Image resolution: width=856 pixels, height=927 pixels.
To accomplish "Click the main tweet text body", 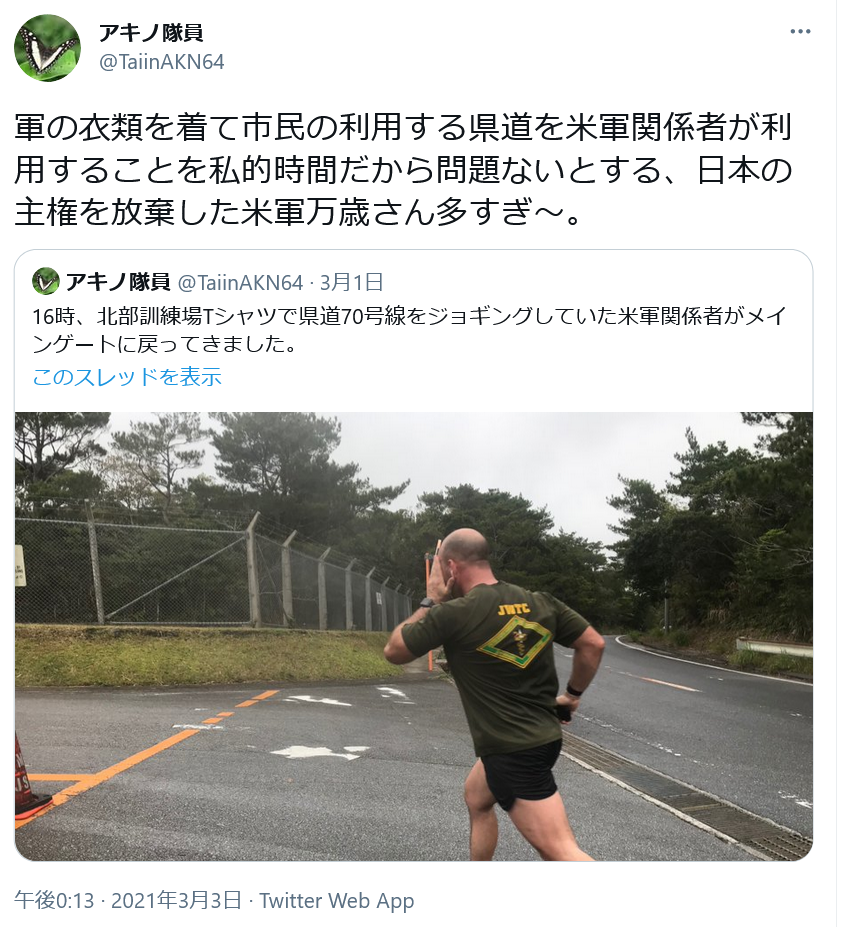I will pyautogui.click(x=403, y=170).
